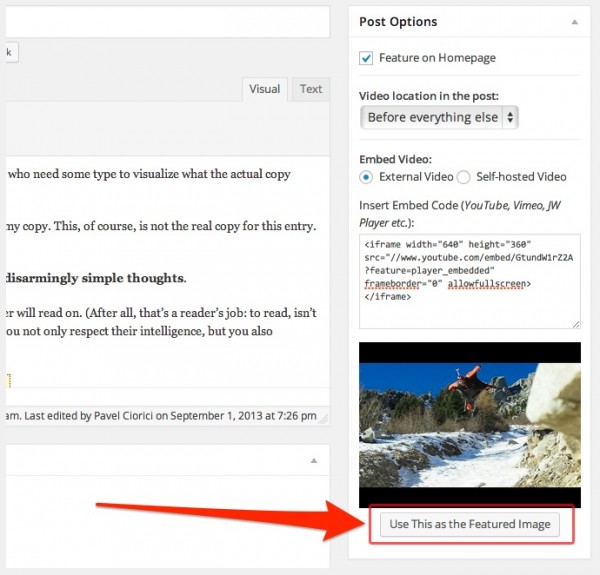
Task: Switch to the Visual editor tab
Action: pyautogui.click(x=265, y=89)
